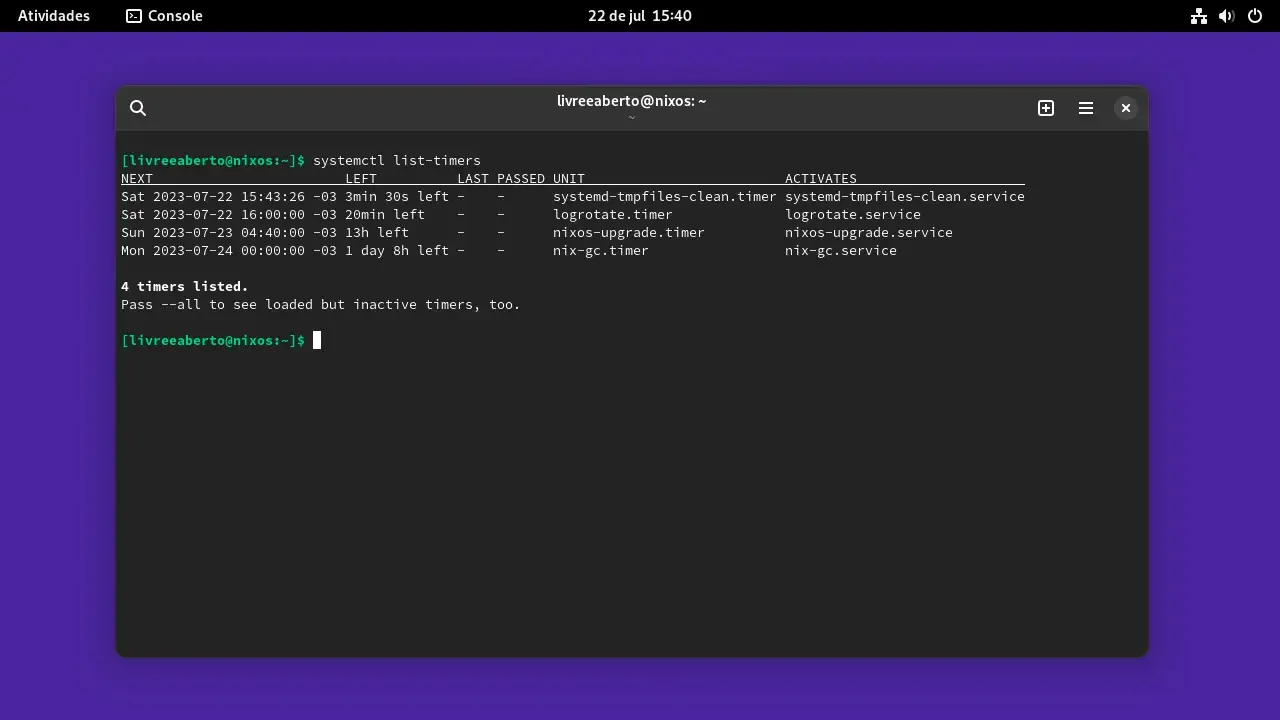Click the PASSED column header
1280x720 pixels.
(521, 179)
